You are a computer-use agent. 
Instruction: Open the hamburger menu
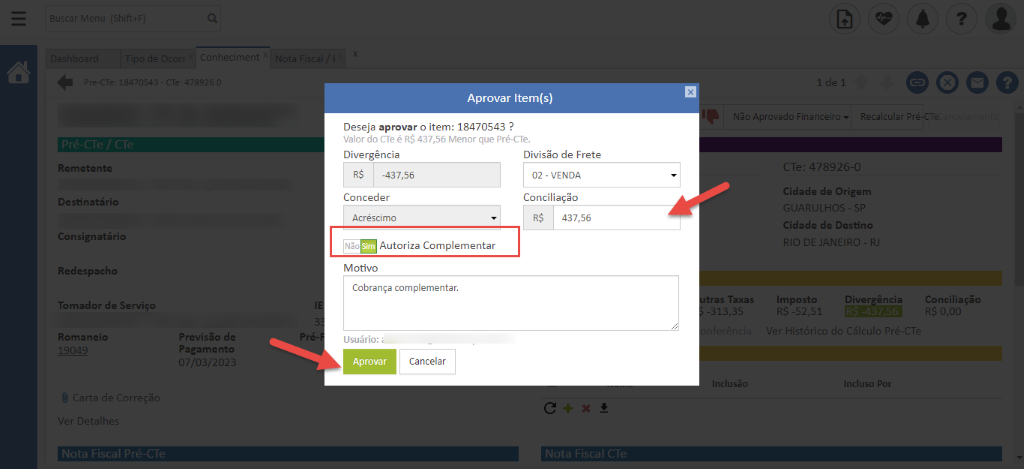pos(18,18)
